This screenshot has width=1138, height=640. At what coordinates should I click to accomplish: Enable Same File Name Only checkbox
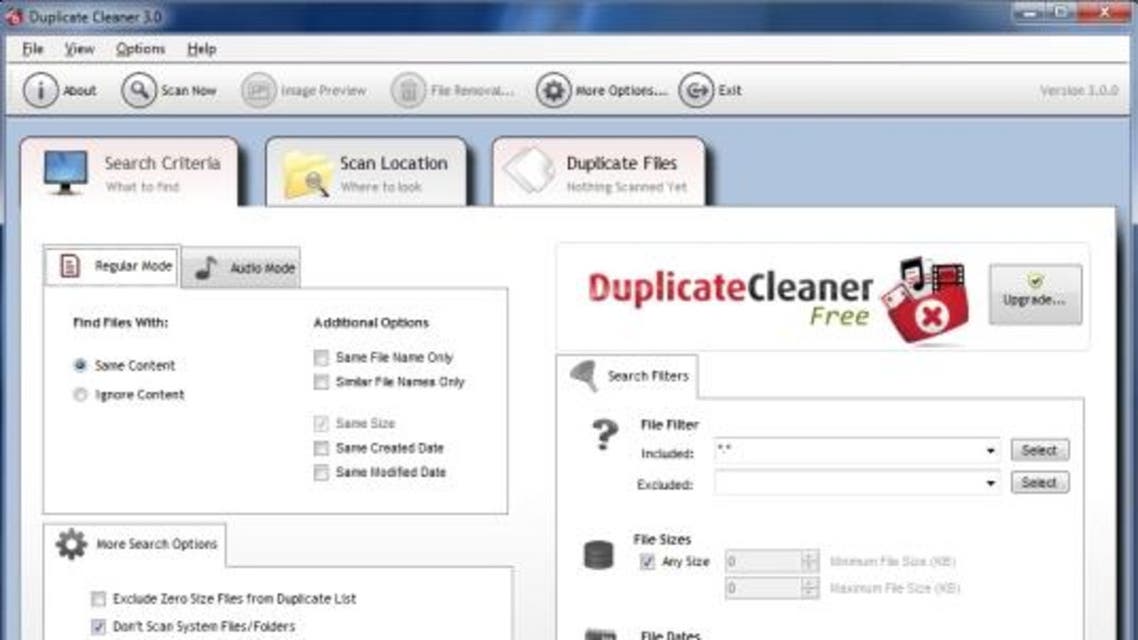[321, 357]
